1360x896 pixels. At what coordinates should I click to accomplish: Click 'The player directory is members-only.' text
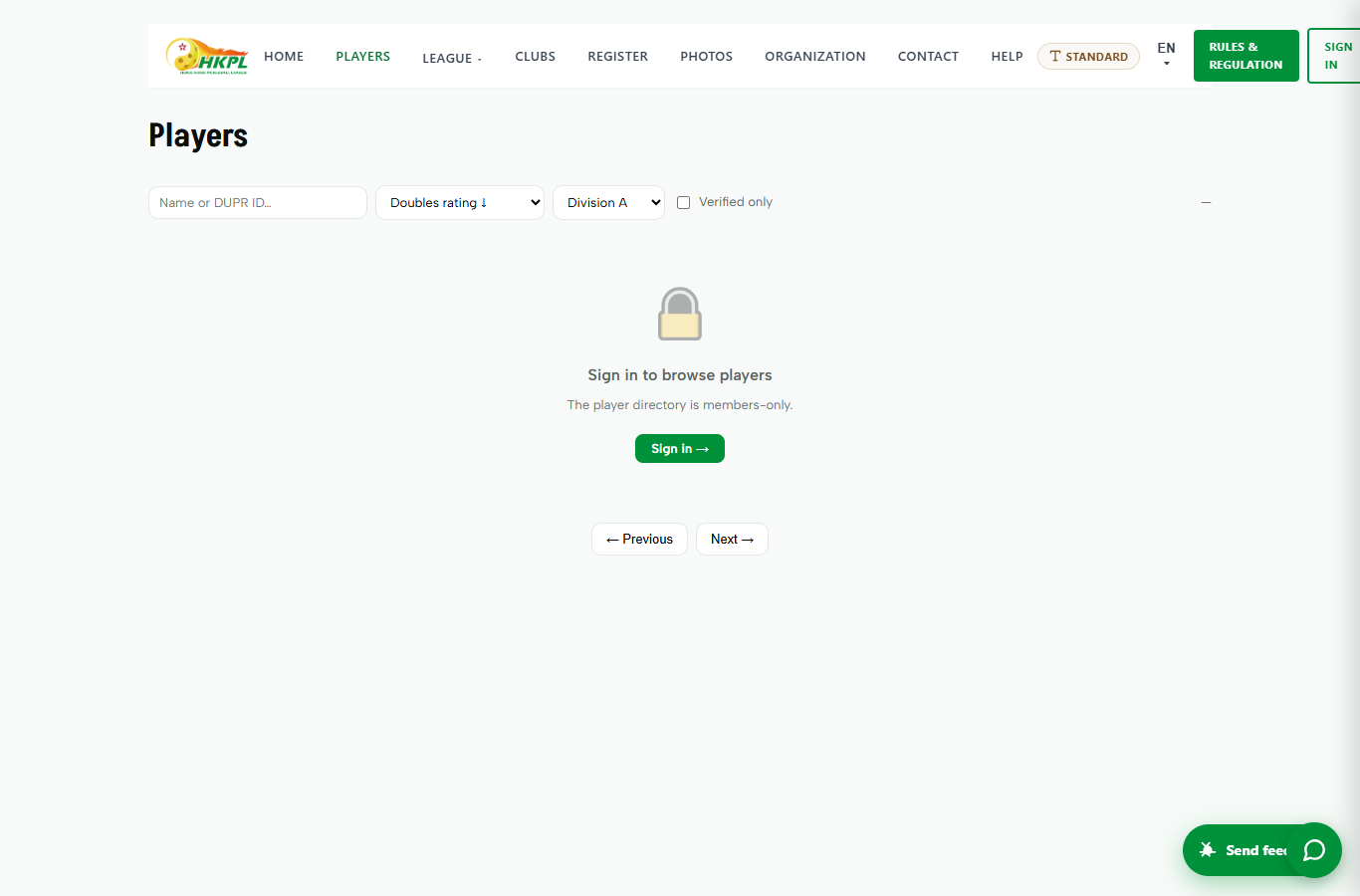[680, 405]
